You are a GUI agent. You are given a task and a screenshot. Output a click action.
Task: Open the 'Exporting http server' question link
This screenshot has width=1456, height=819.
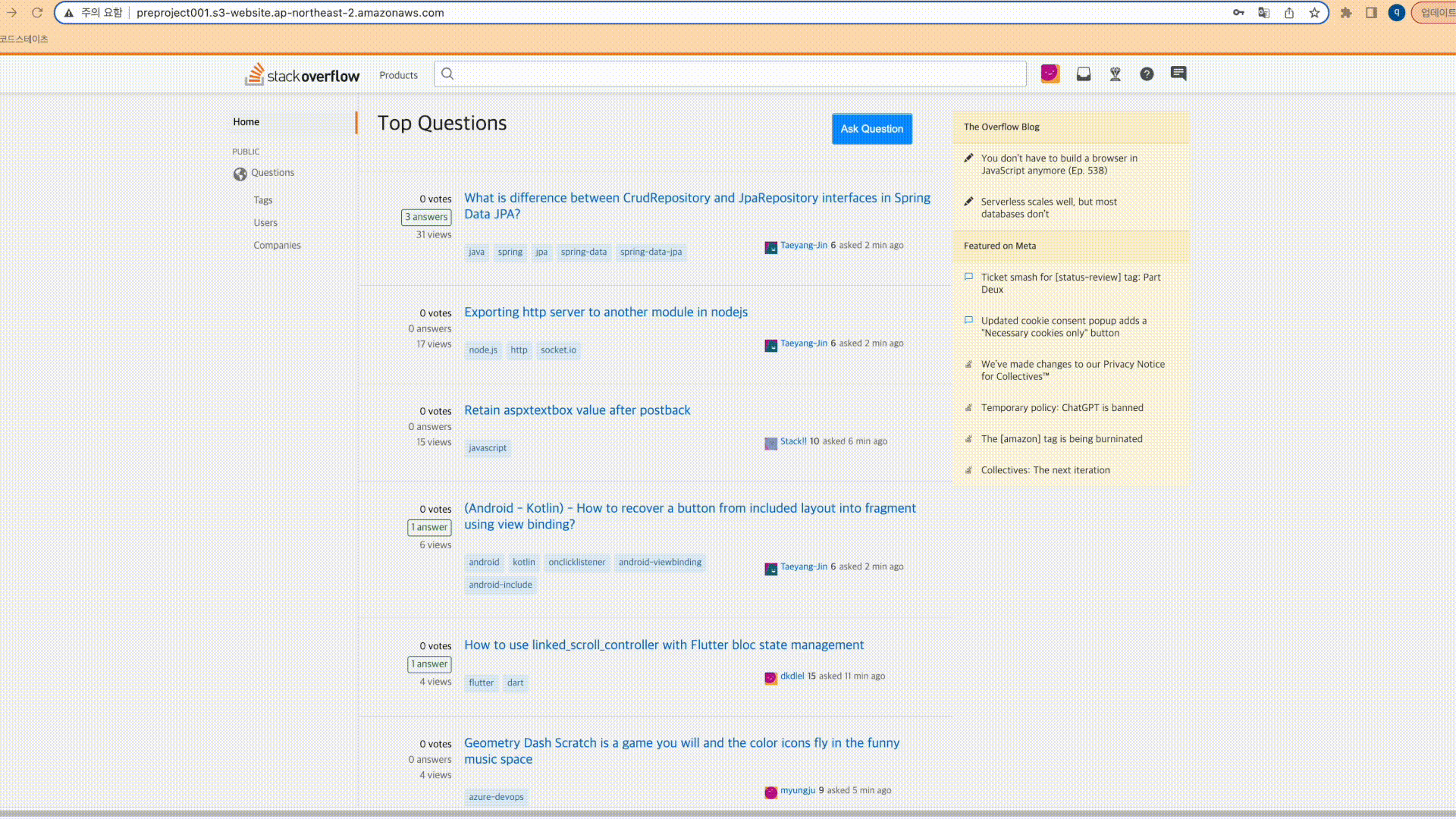point(606,312)
